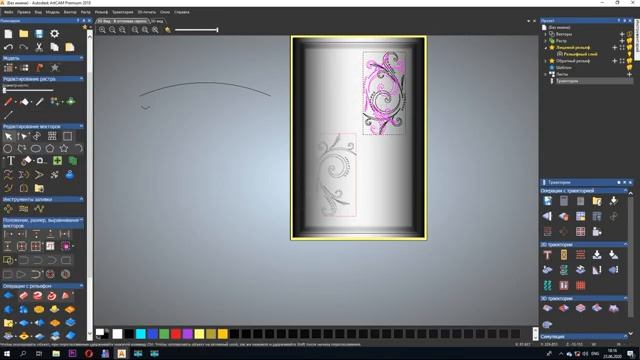Image resolution: width=640 pixels, height=360 pixels.
Task: Toggle visibility bulb for Шаблон row
Action: [x=629, y=67]
